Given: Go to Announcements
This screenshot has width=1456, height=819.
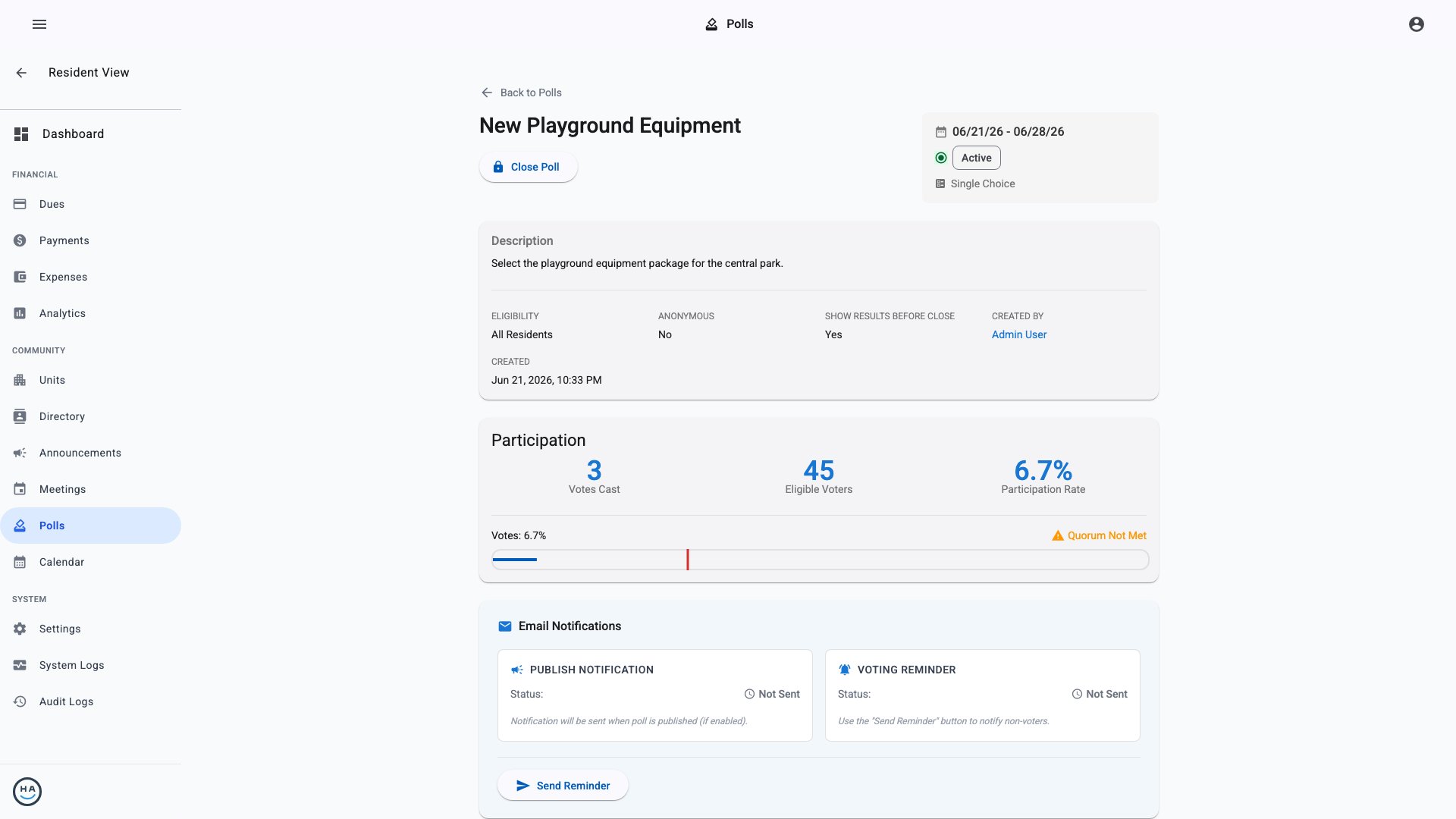Looking at the screenshot, I should 91,453.
